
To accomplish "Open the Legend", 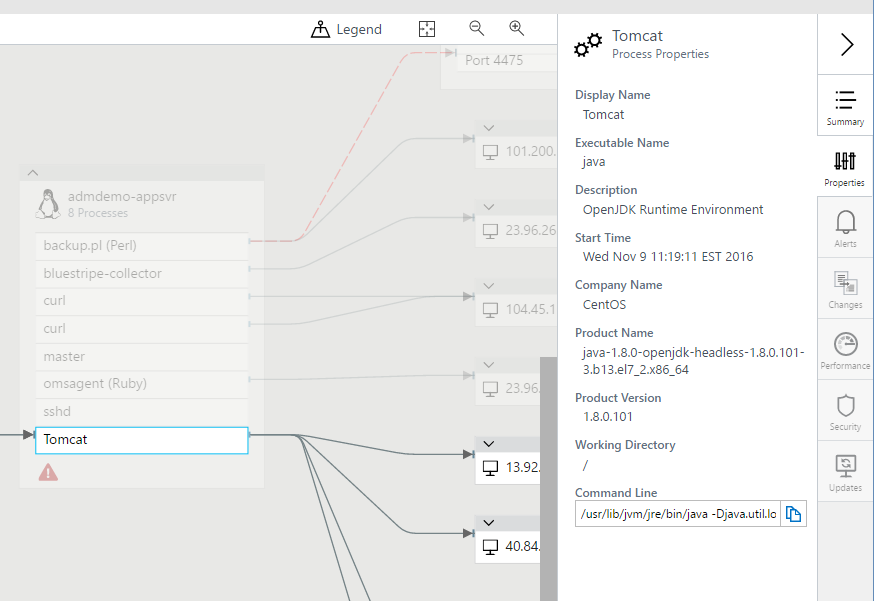I will 346,29.
